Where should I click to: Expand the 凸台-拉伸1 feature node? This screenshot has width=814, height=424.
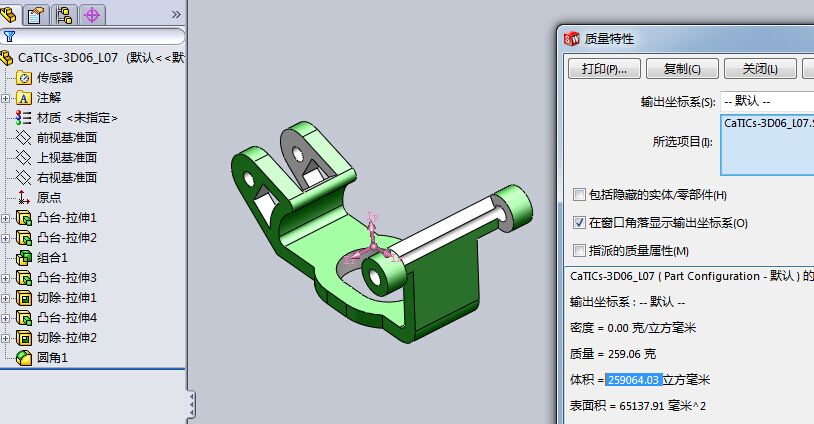coord(5,218)
